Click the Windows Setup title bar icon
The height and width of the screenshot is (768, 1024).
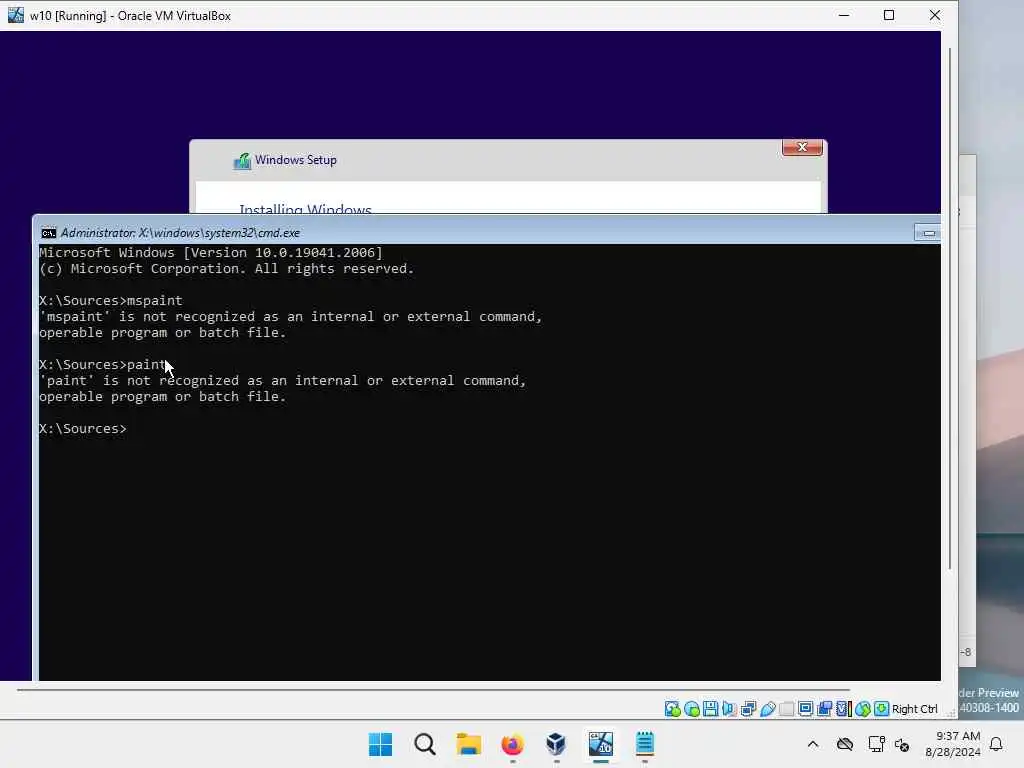coord(242,161)
